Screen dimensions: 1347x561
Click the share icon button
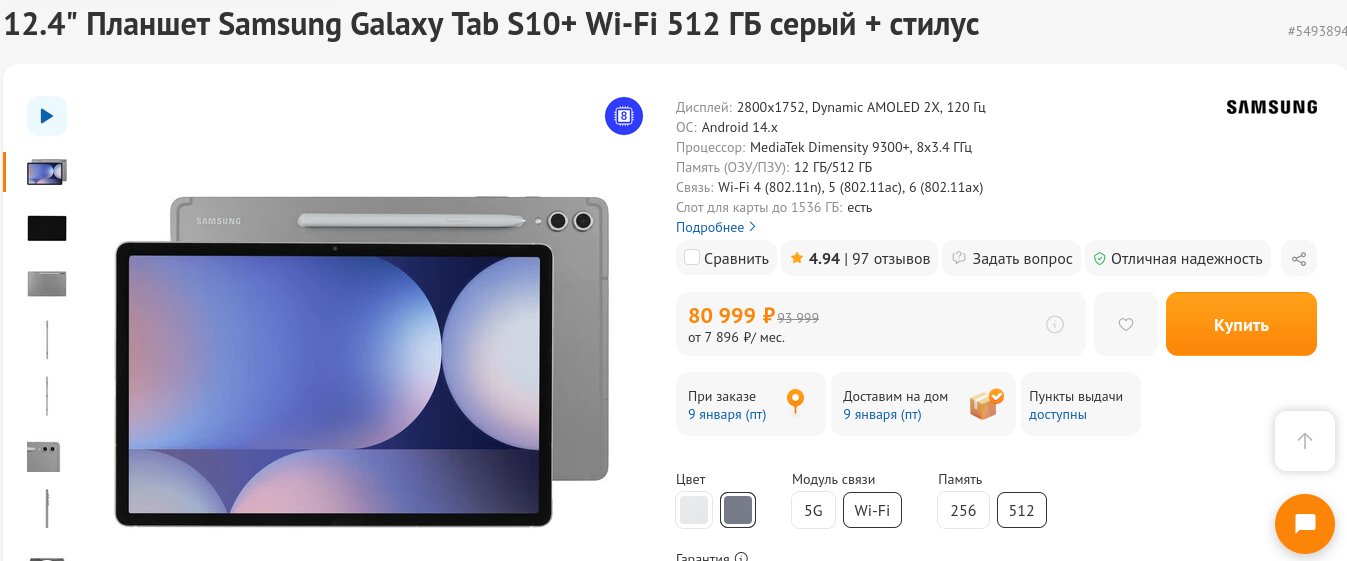[1299, 259]
